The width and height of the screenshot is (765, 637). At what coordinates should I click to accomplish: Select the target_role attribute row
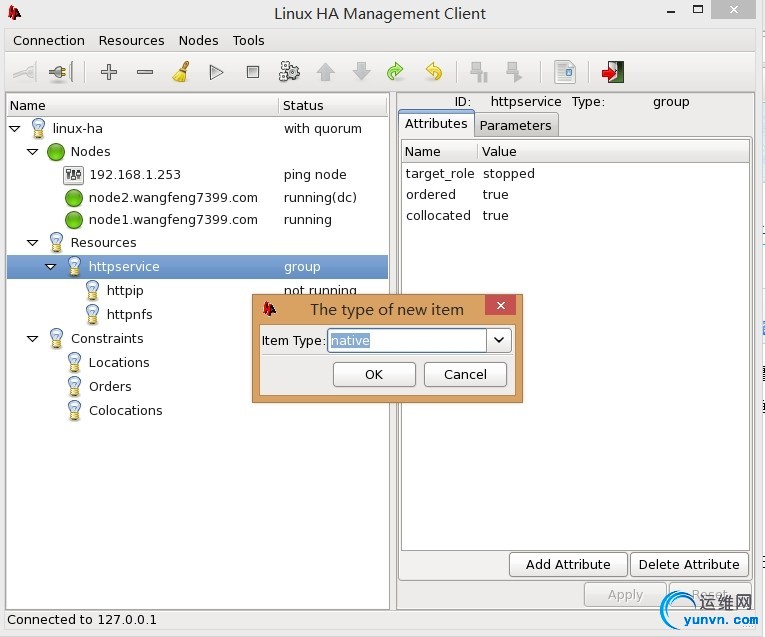(575, 174)
